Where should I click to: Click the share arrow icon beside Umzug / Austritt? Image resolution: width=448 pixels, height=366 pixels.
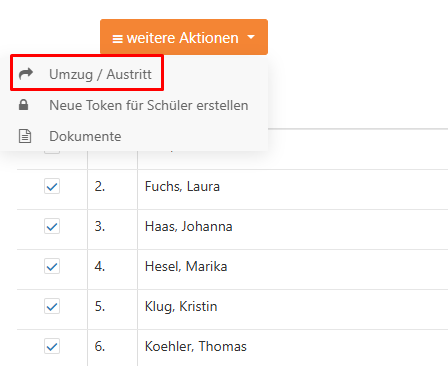pos(26,74)
